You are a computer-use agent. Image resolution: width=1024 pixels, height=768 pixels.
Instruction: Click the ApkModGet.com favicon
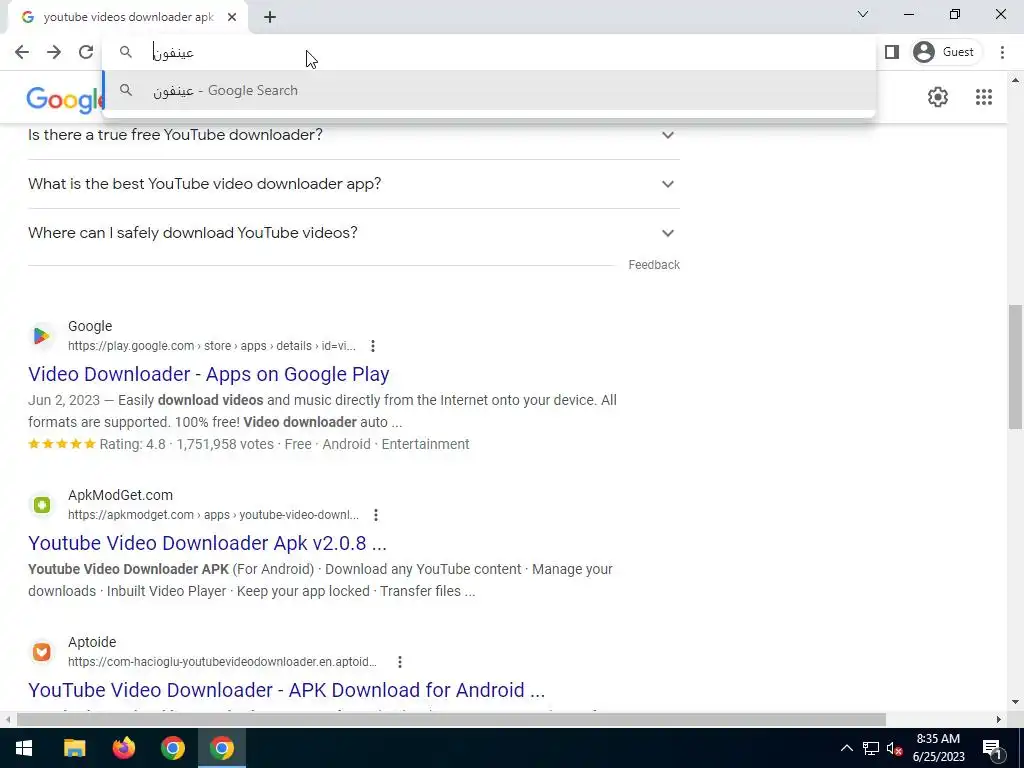[42, 505]
